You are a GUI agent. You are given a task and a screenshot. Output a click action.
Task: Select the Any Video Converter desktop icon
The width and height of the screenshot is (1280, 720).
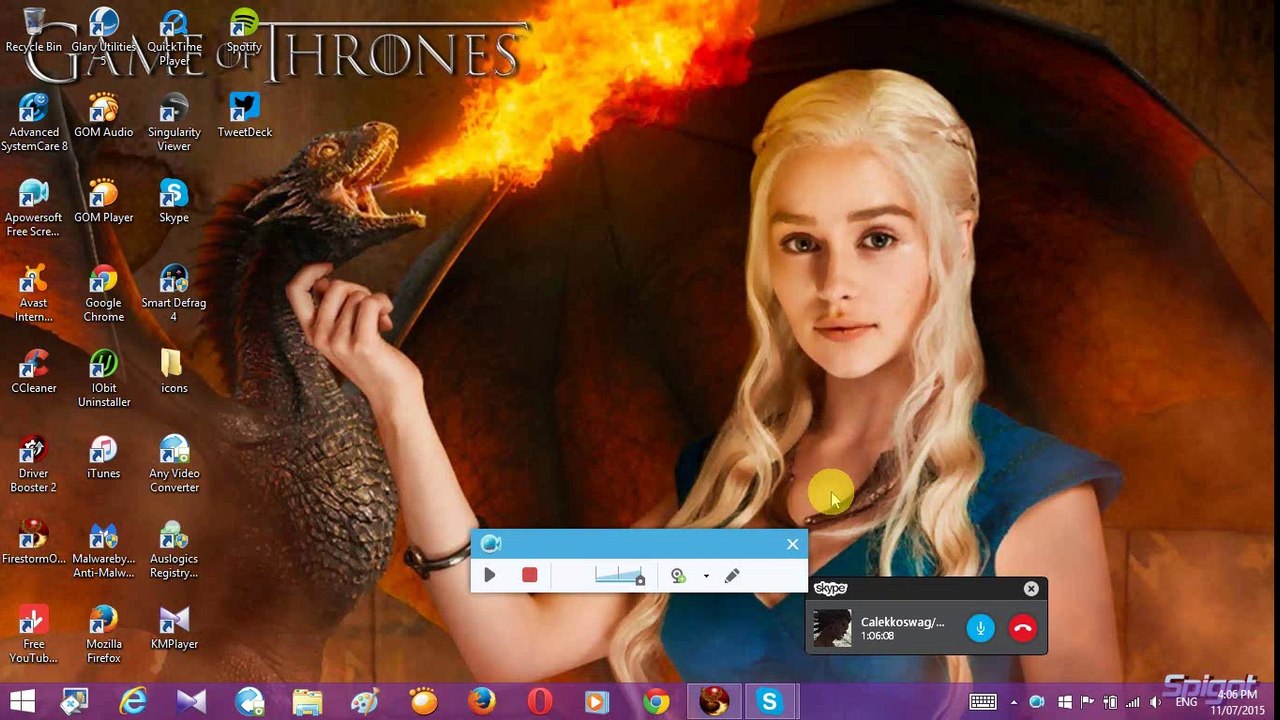[x=174, y=464]
